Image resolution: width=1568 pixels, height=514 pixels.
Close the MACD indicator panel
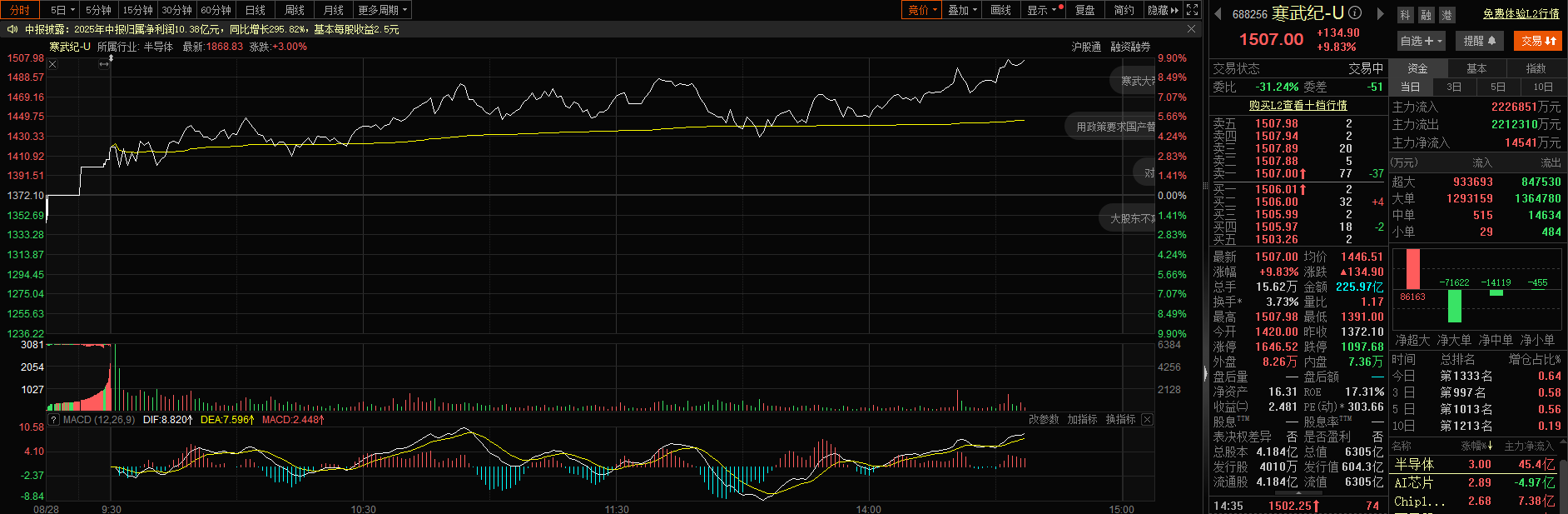pos(1147,420)
